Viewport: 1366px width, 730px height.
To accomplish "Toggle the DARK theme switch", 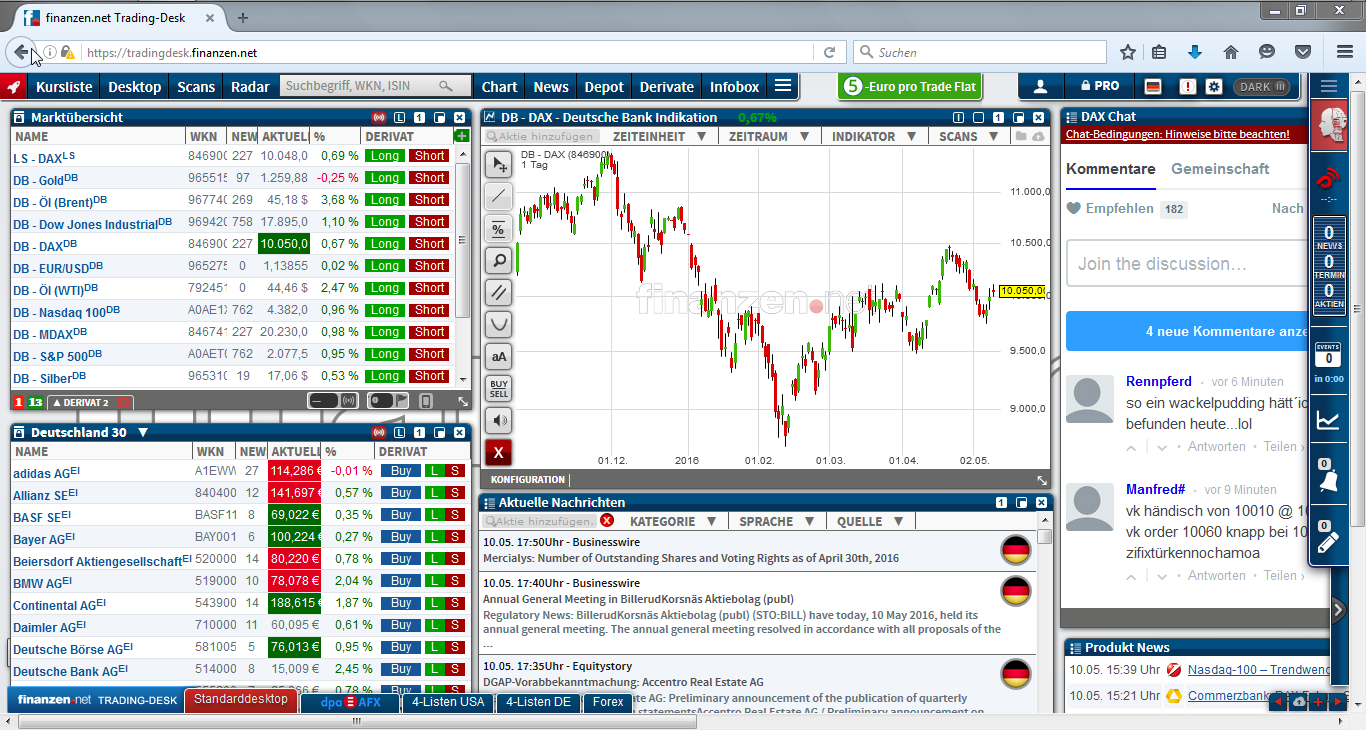I will tap(1262, 87).
